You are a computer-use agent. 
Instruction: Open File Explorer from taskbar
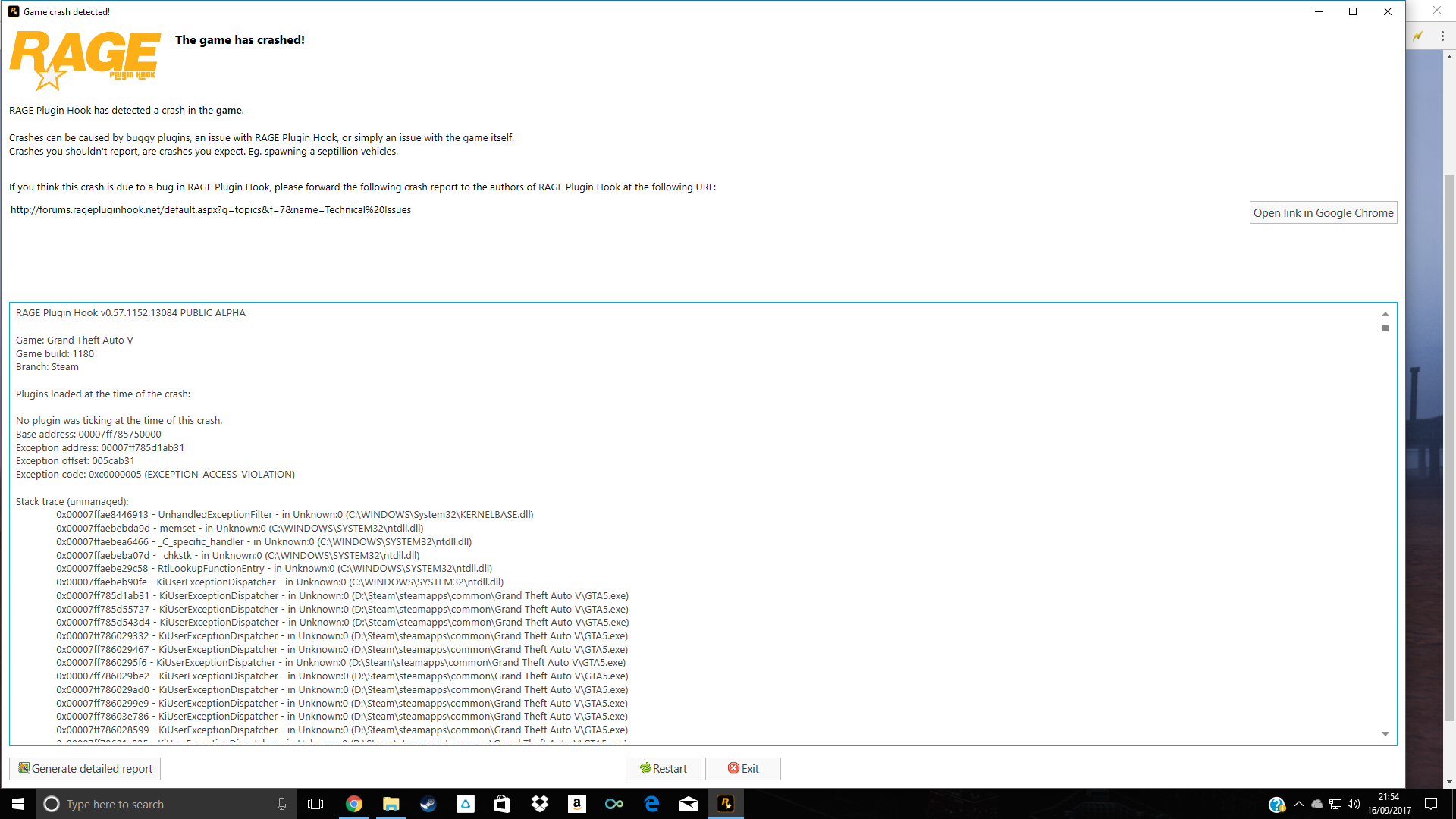pyautogui.click(x=391, y=804)
